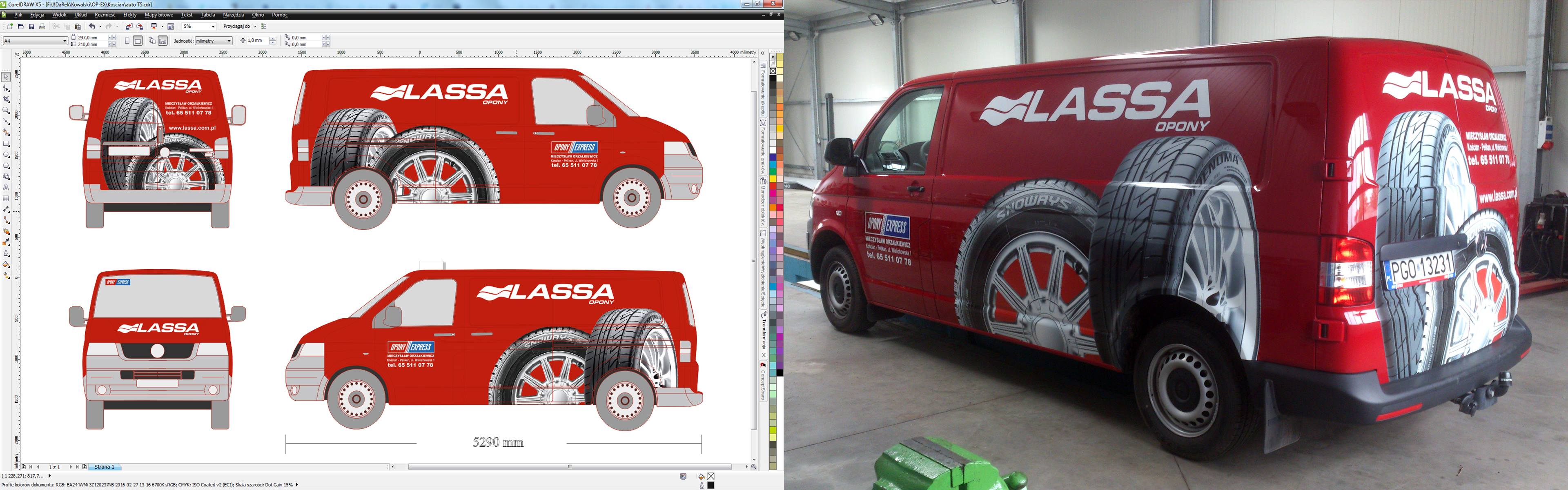Open the Edycja menu
The height and width of the screenshot is (490, 1568).
[37, 15]
